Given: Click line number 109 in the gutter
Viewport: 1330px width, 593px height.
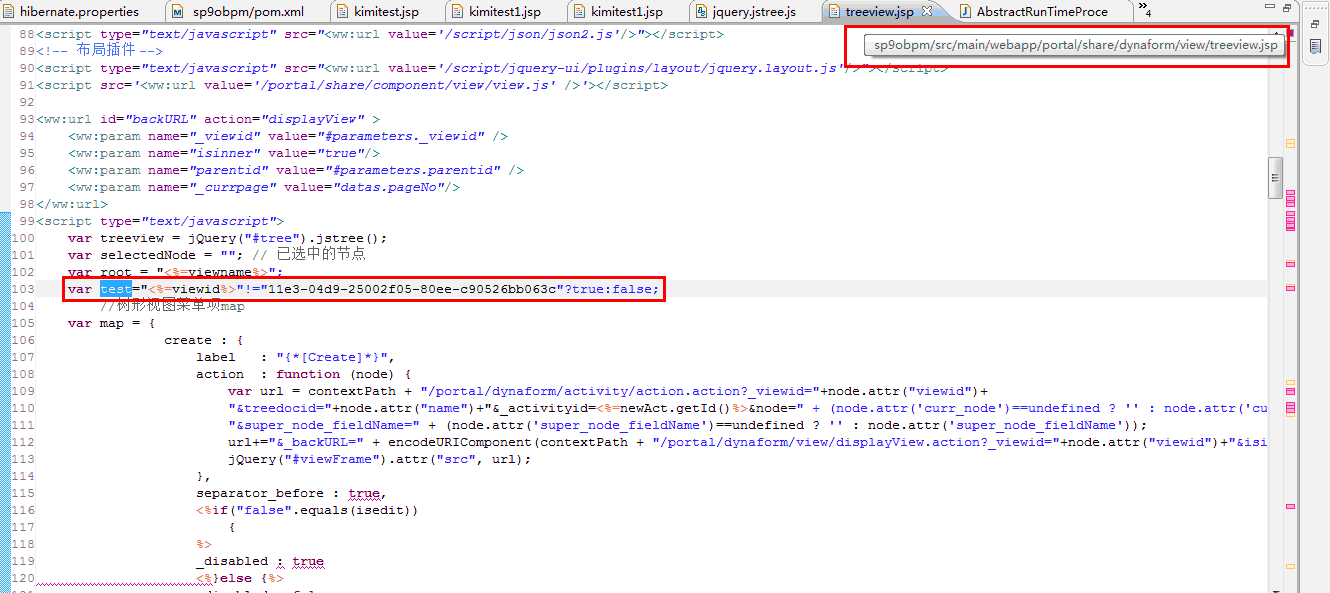Looking at the screenshot, I should pyautogui.click(x=23, y=391).
